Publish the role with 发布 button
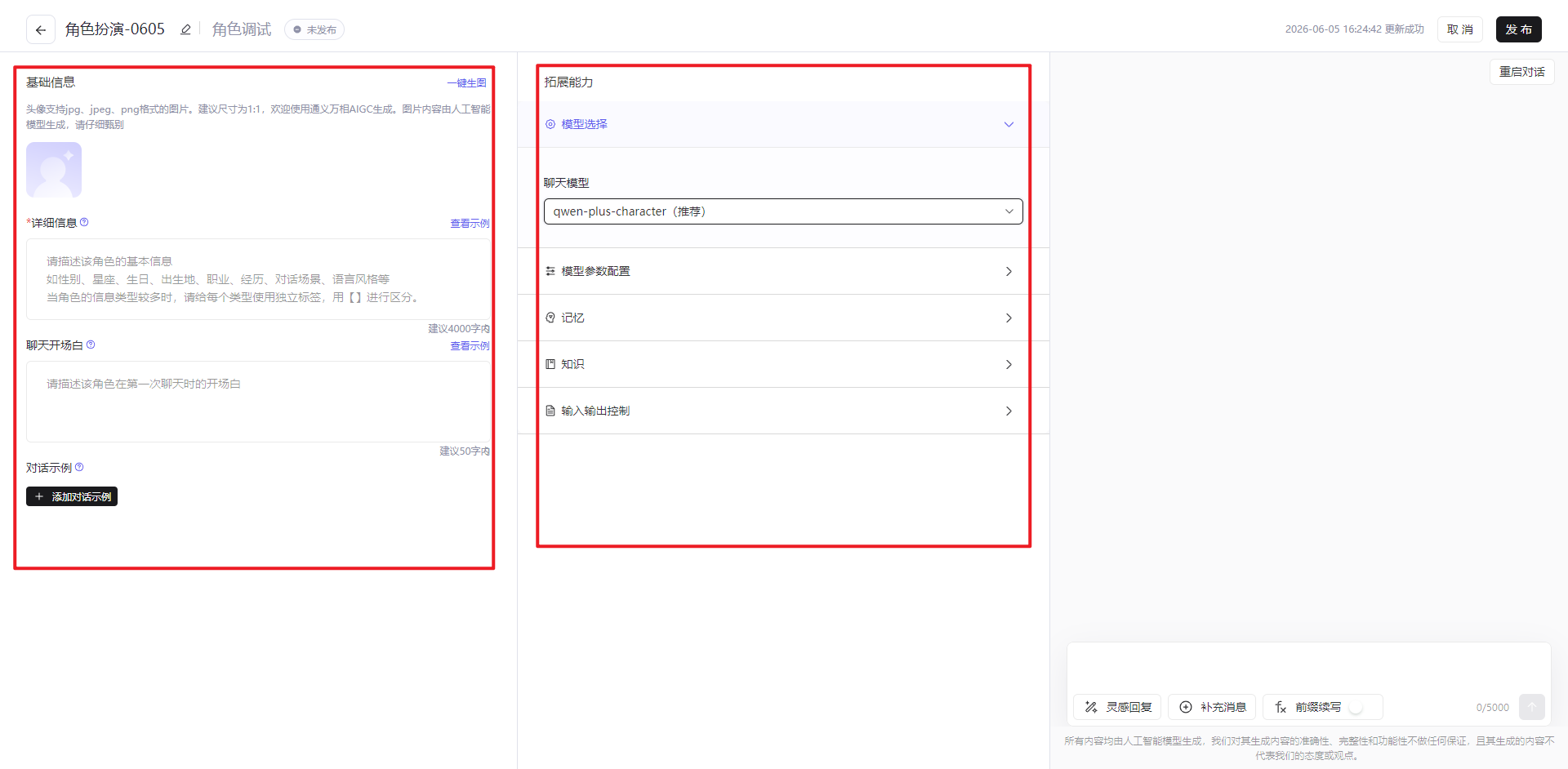 click(x=1518, y=29)
